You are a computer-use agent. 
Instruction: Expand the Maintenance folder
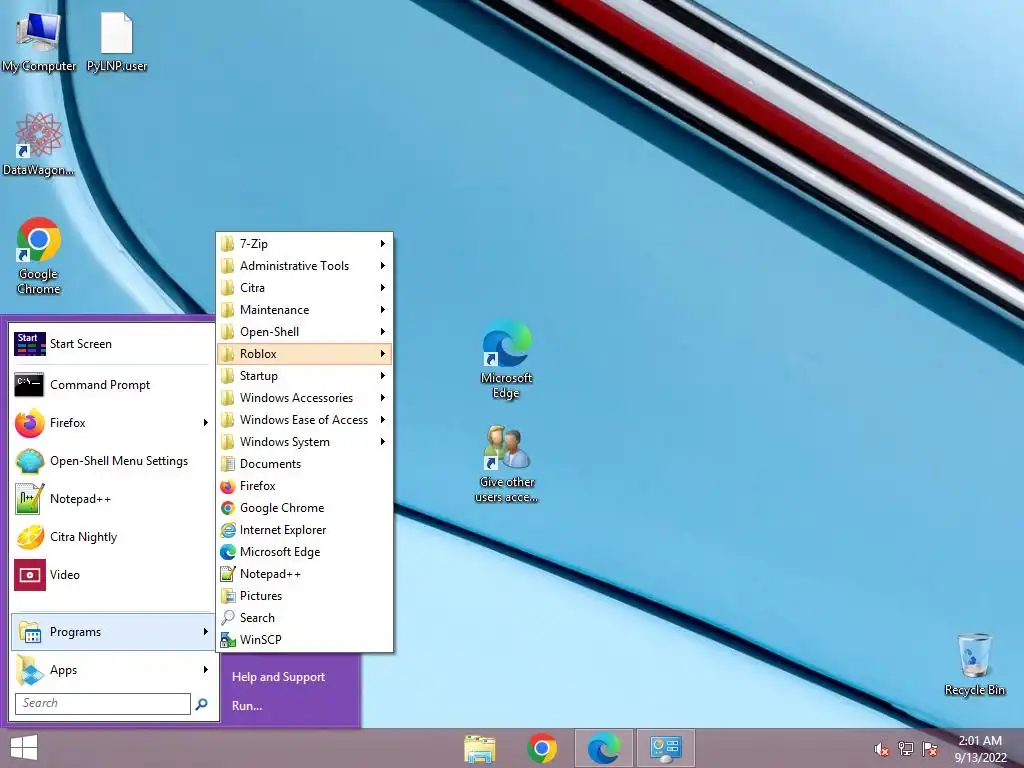(x=304, y=310)
